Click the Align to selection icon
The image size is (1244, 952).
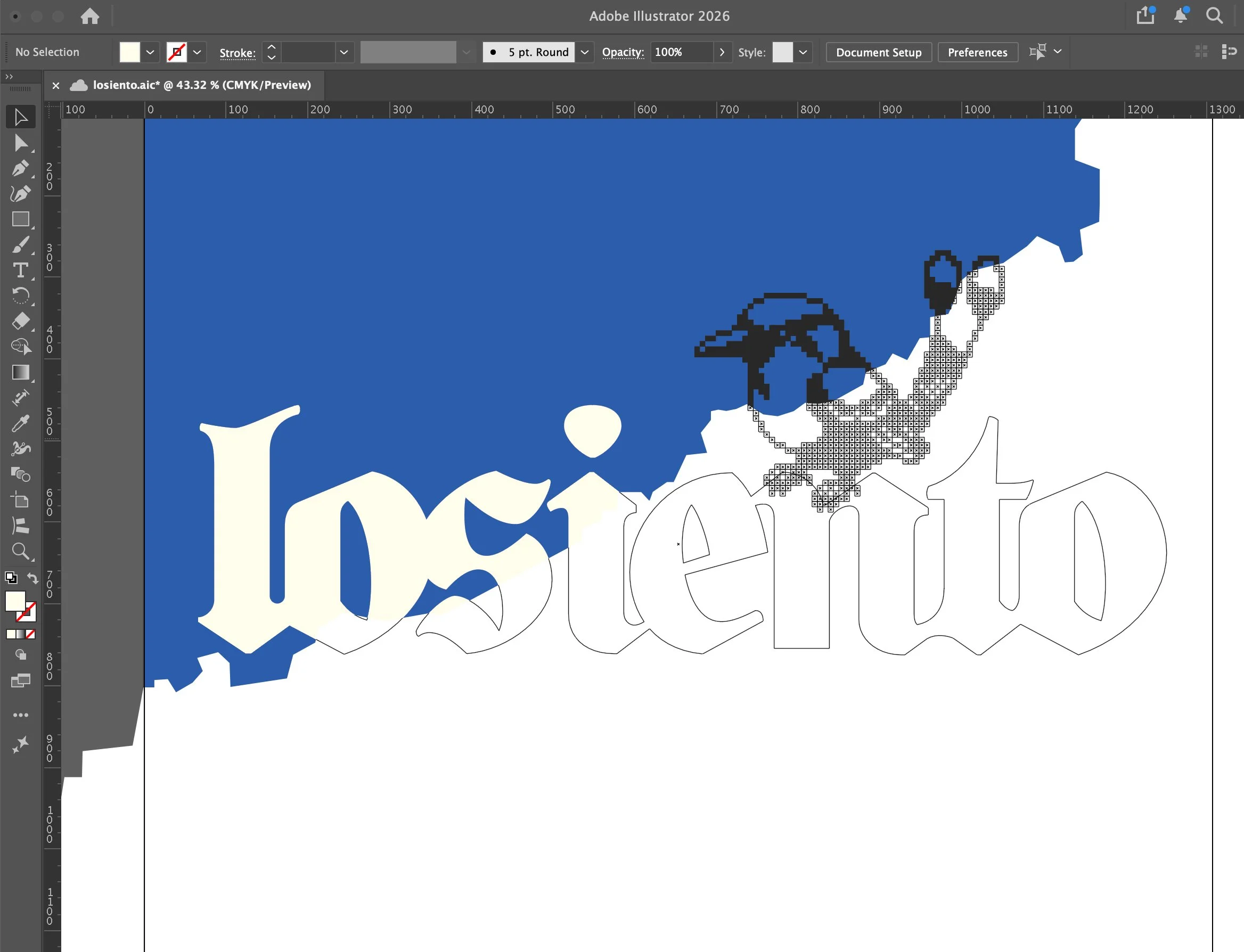pyautogui.click(x=1038, y=52)
